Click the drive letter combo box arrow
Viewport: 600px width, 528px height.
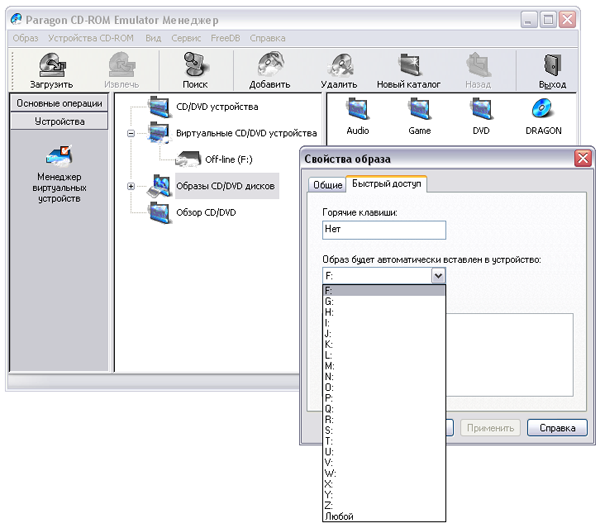[438, 275]
